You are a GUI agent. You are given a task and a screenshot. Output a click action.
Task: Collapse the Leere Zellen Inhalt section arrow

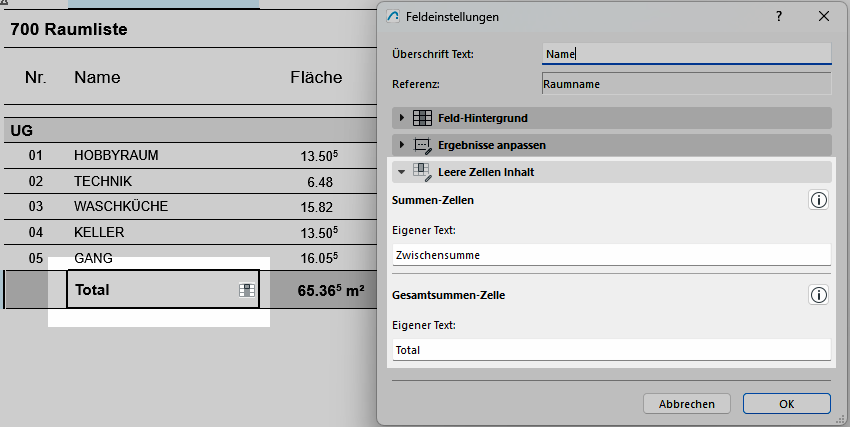click(x=402, y=172)
